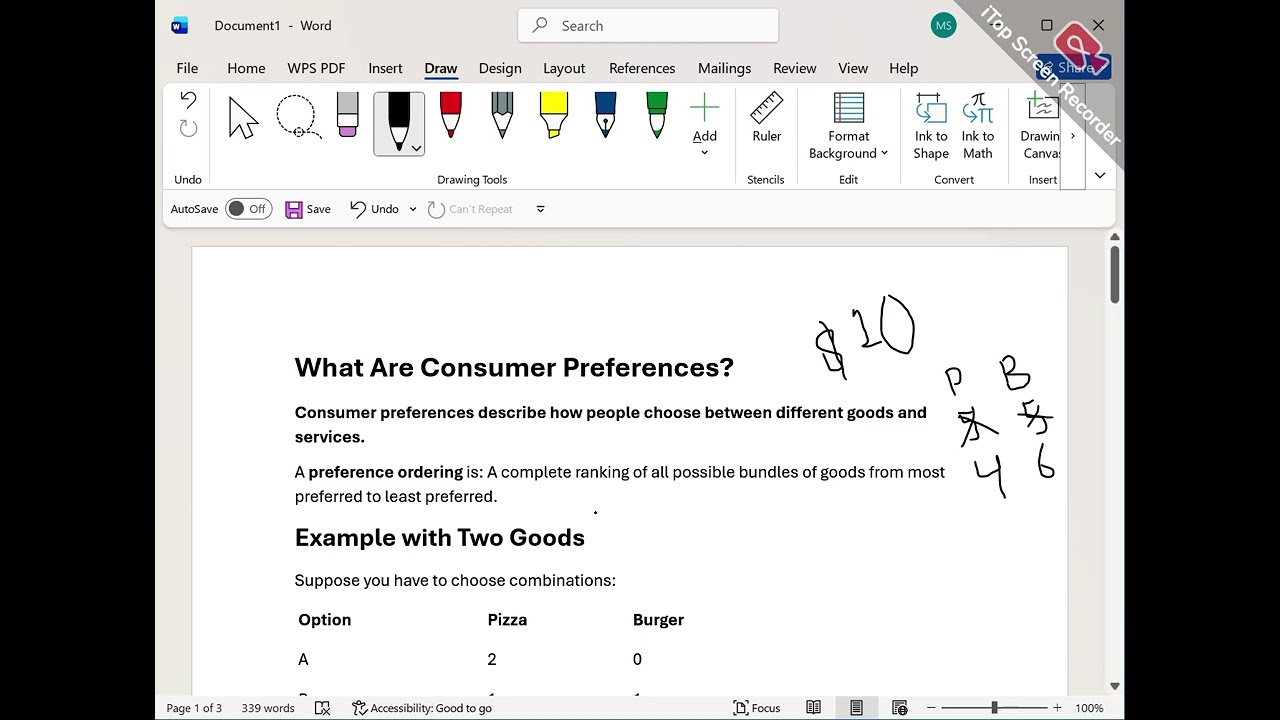
Task: Open the Format Background menu
Action: pyautogui.click(x=849, y=126)
